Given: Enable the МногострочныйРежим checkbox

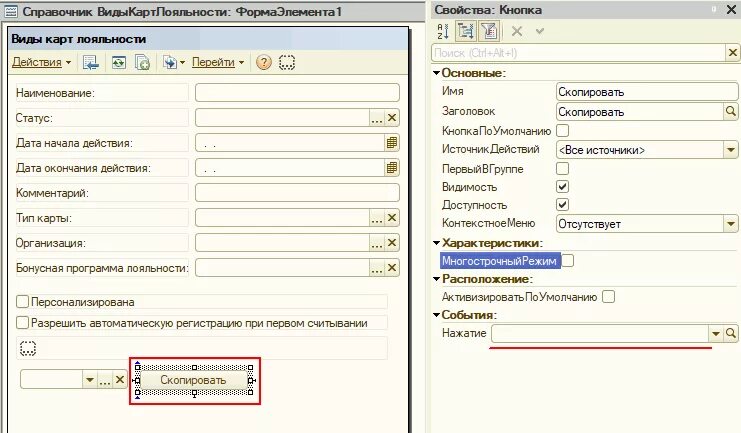Looking at the screenshot, I should (568, 260).
